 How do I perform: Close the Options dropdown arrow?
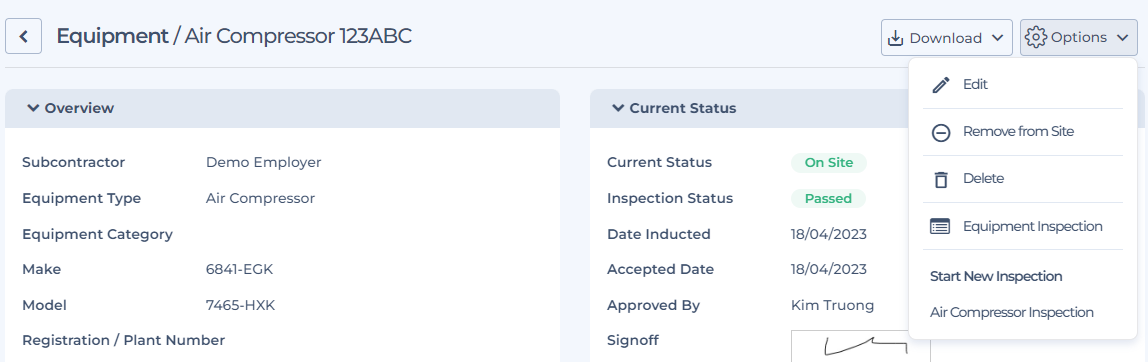tap(1122, 38)
